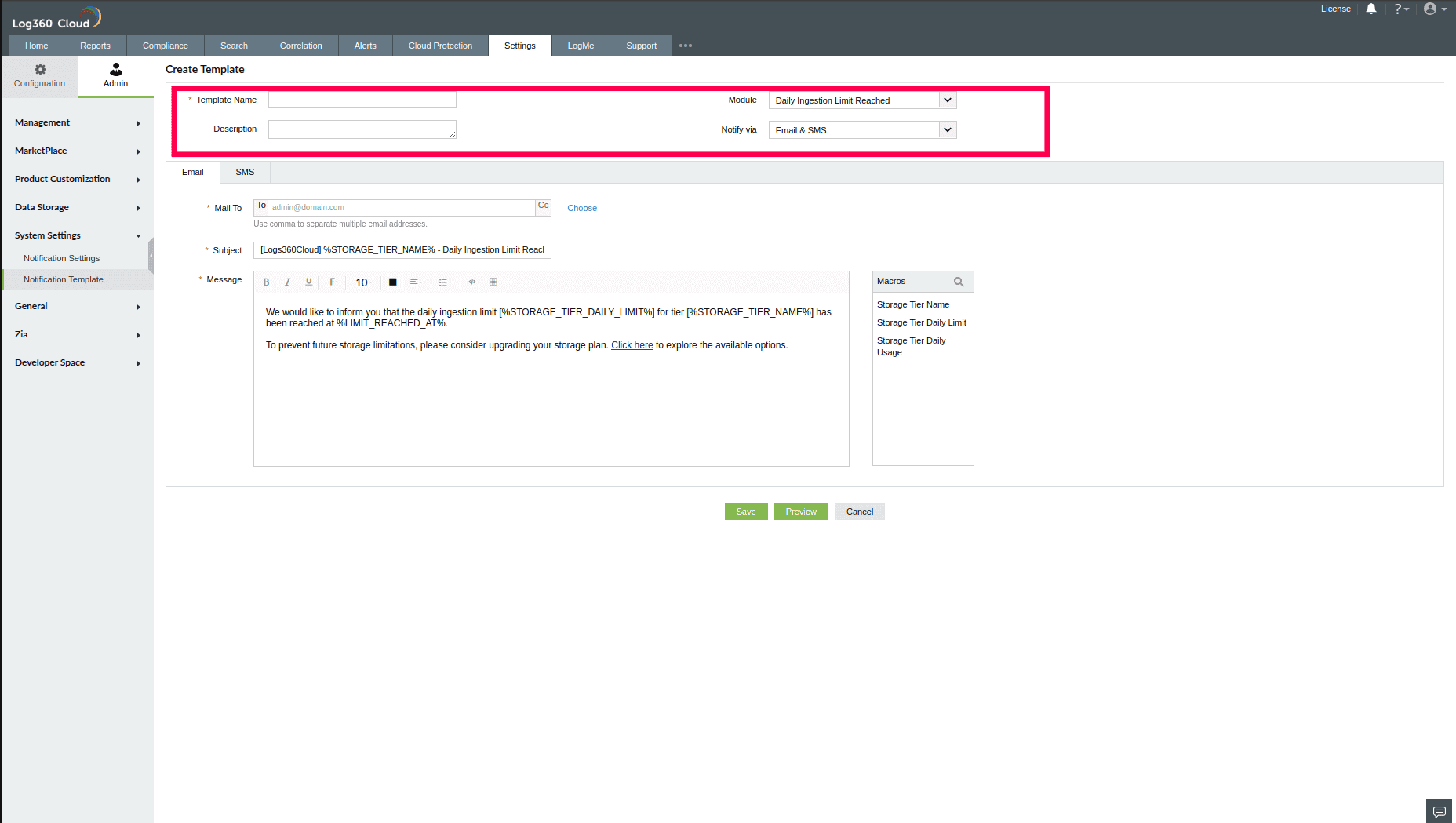Viewport: 1456px width, 823px height.
Task: Click the Save button
Action: [745, 511]
